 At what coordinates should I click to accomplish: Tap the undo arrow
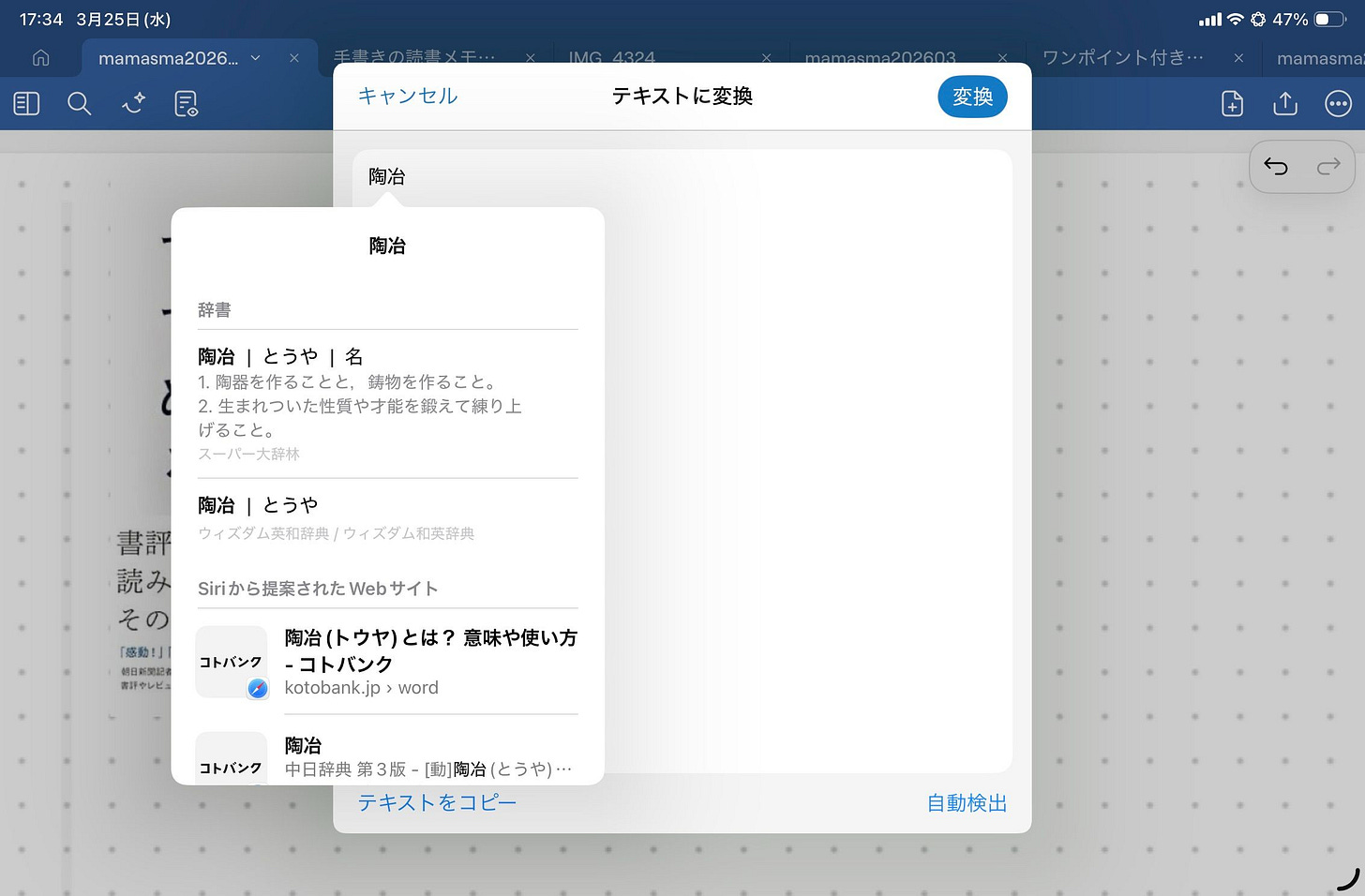pyautogui.click(x=1276, y=167)
